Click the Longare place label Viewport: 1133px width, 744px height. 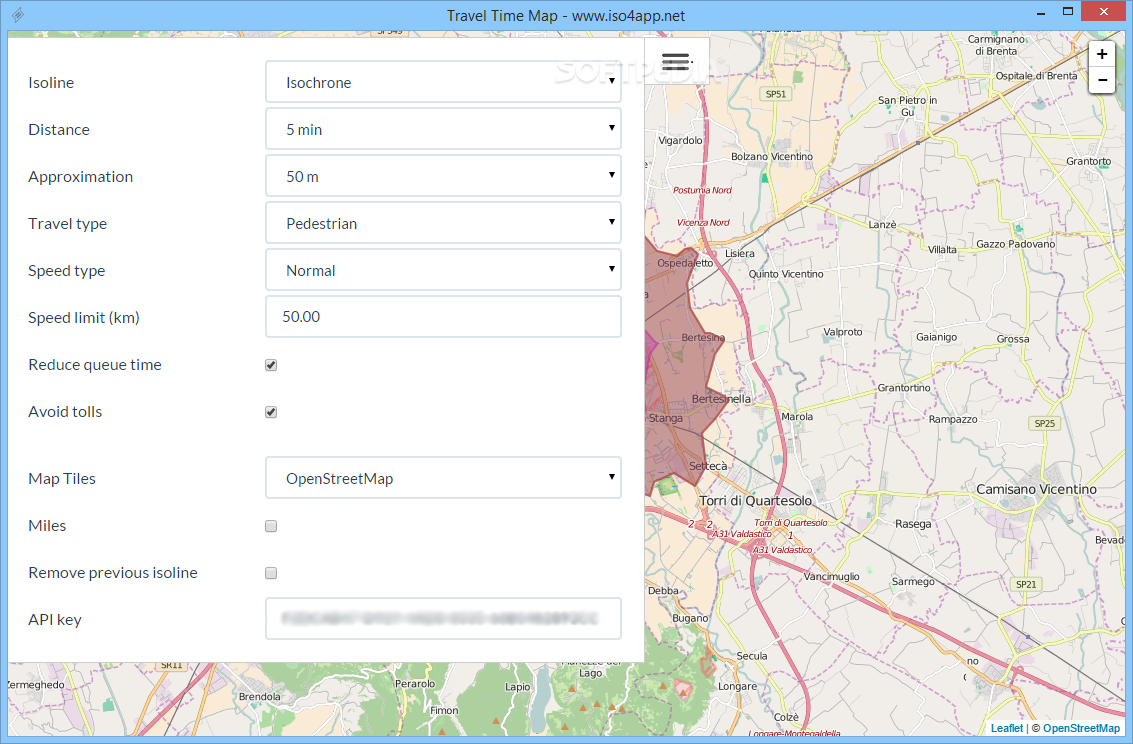pos(737,686)
